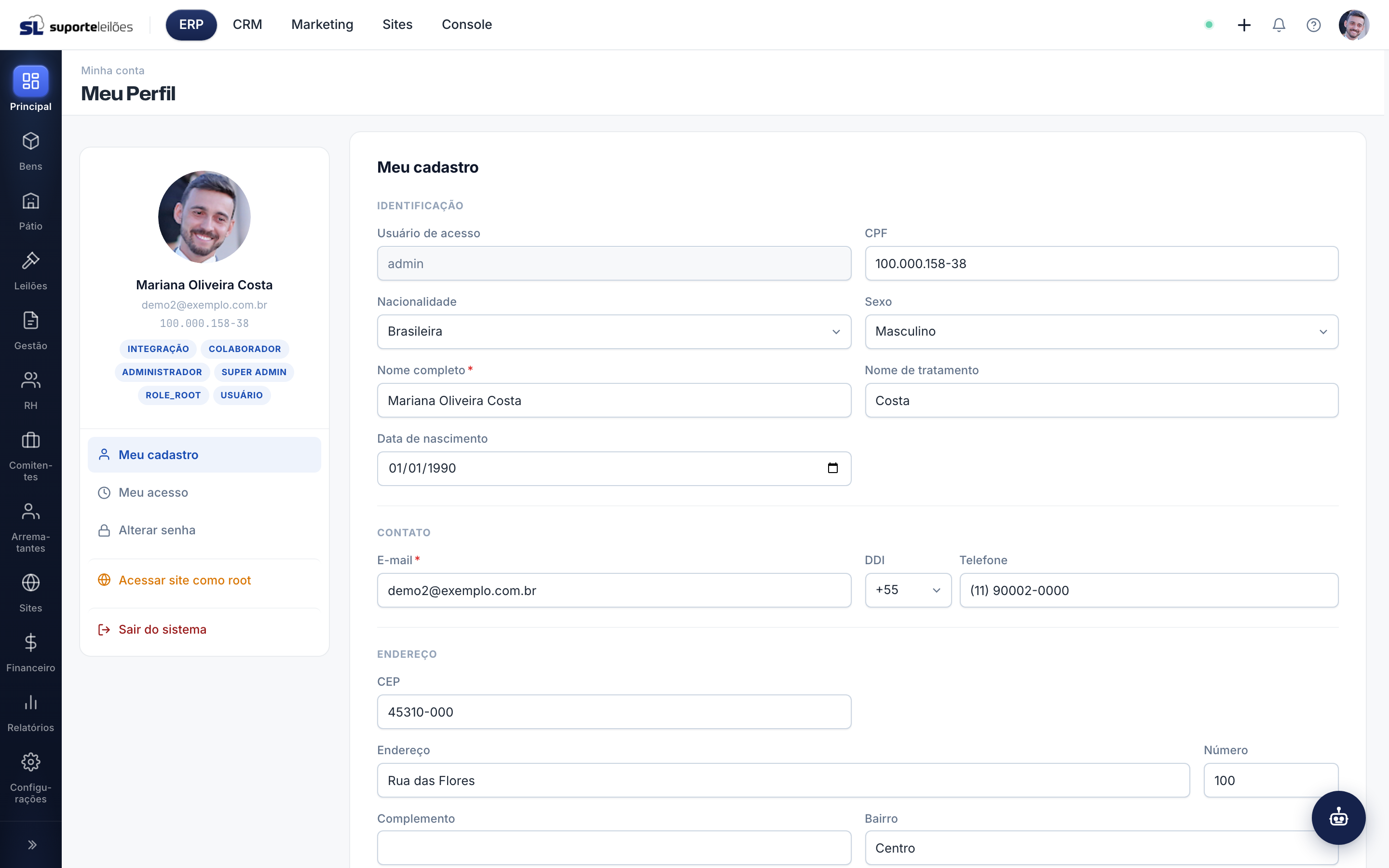Click the USUÁRIO role badge
This screenshot has height=868, width=1389.
[x=241, y=395]
